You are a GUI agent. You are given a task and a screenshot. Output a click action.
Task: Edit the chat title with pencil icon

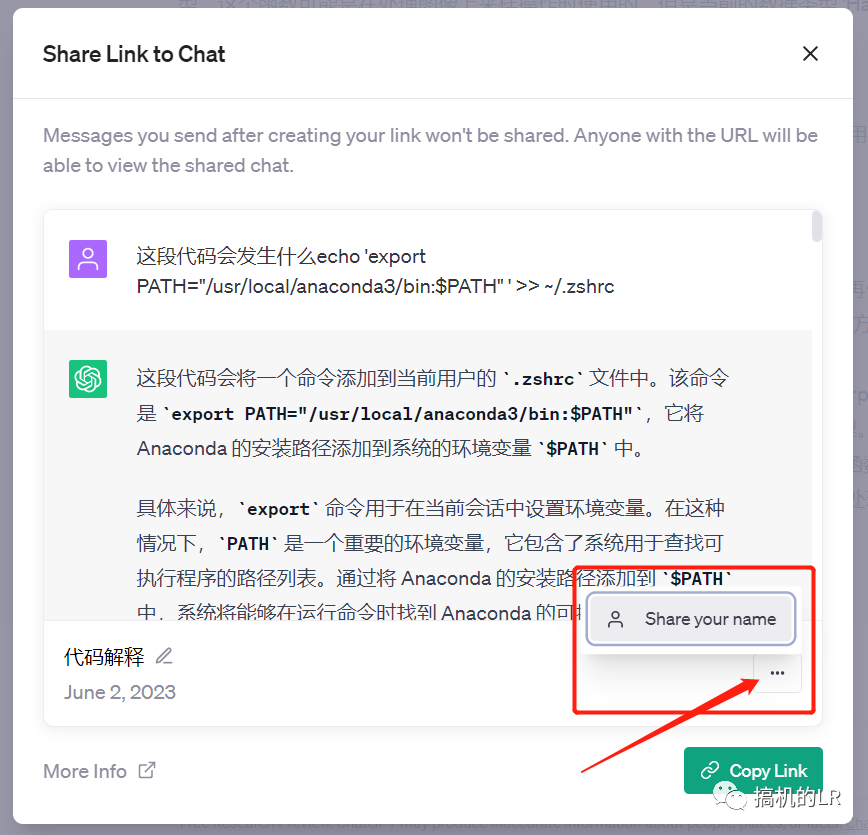point(164,656)
